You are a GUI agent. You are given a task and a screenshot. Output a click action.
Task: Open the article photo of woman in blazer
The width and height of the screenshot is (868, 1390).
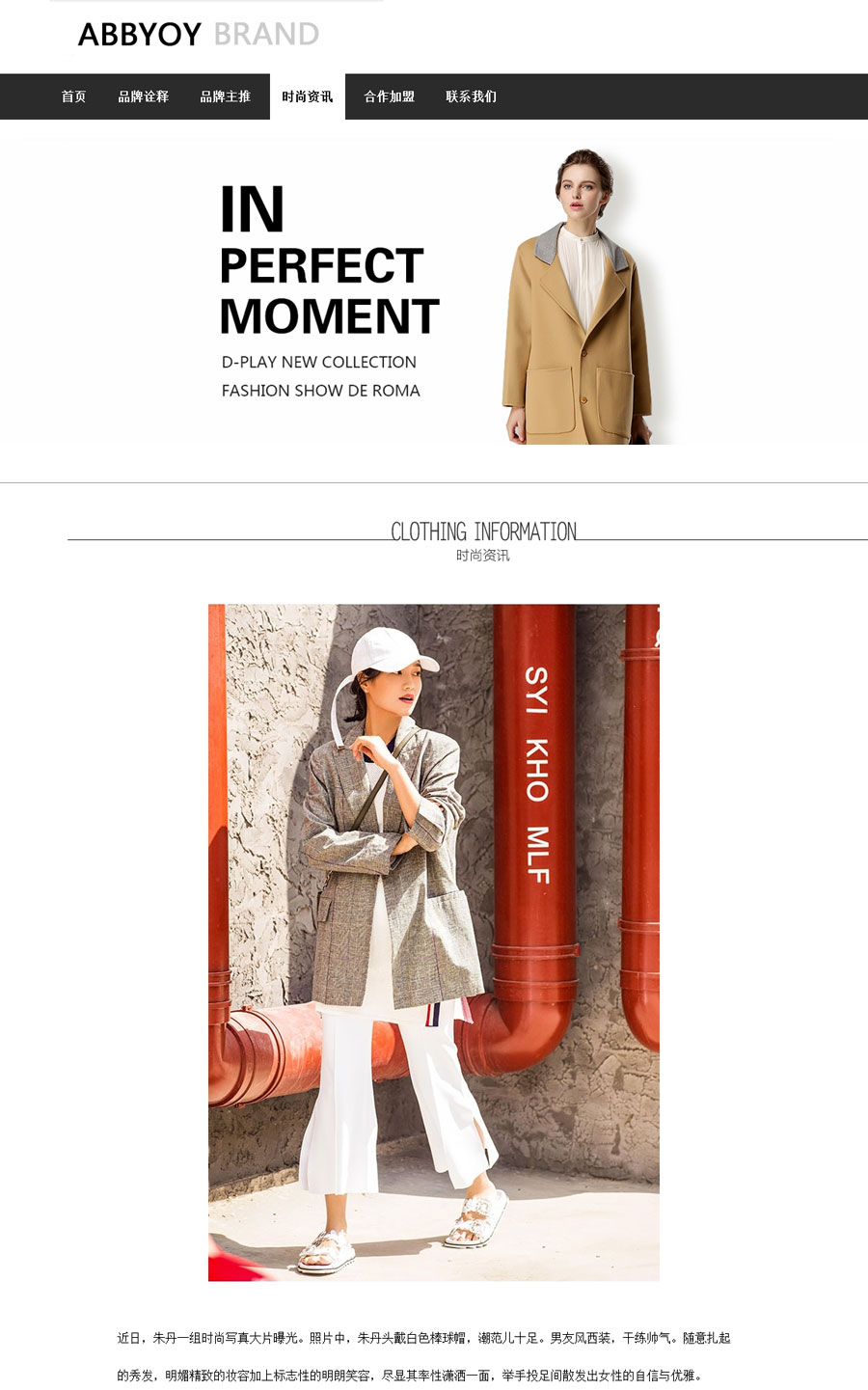point(434,942)
